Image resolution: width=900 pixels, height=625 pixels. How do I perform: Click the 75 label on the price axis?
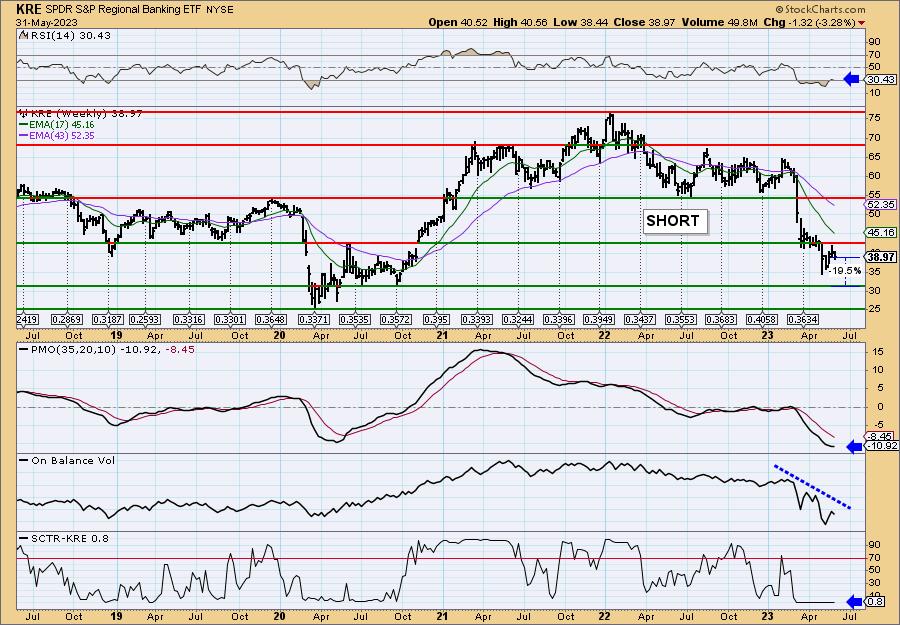click(x=874, y=117)
